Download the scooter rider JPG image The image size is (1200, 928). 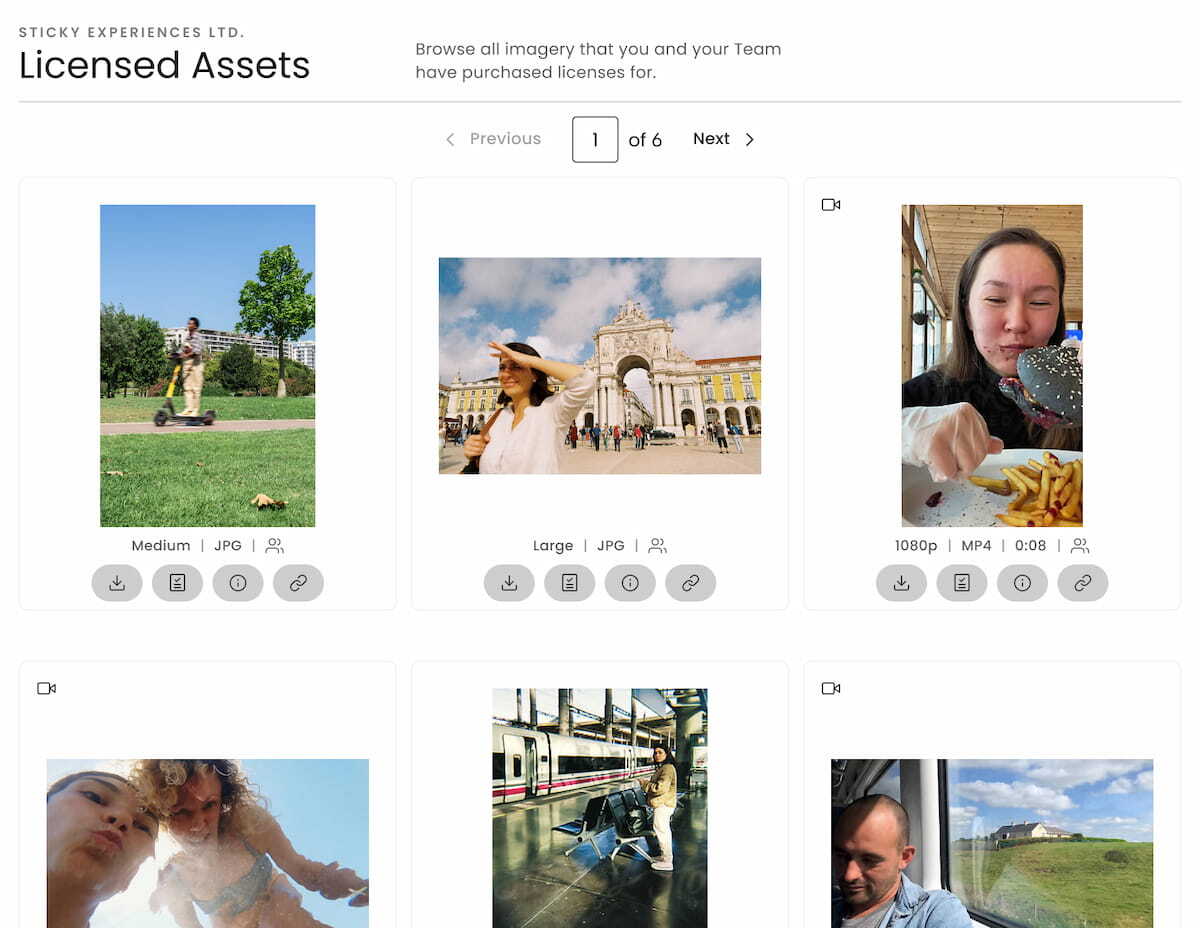click(x=117, y=583)
